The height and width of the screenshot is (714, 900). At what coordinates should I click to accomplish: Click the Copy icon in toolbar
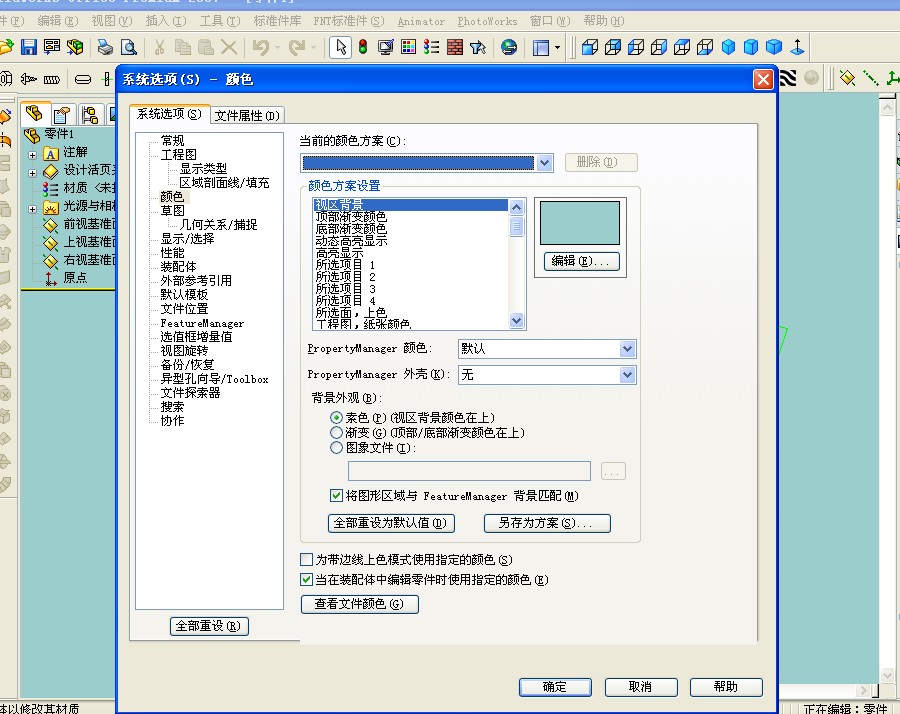(183, 47)
